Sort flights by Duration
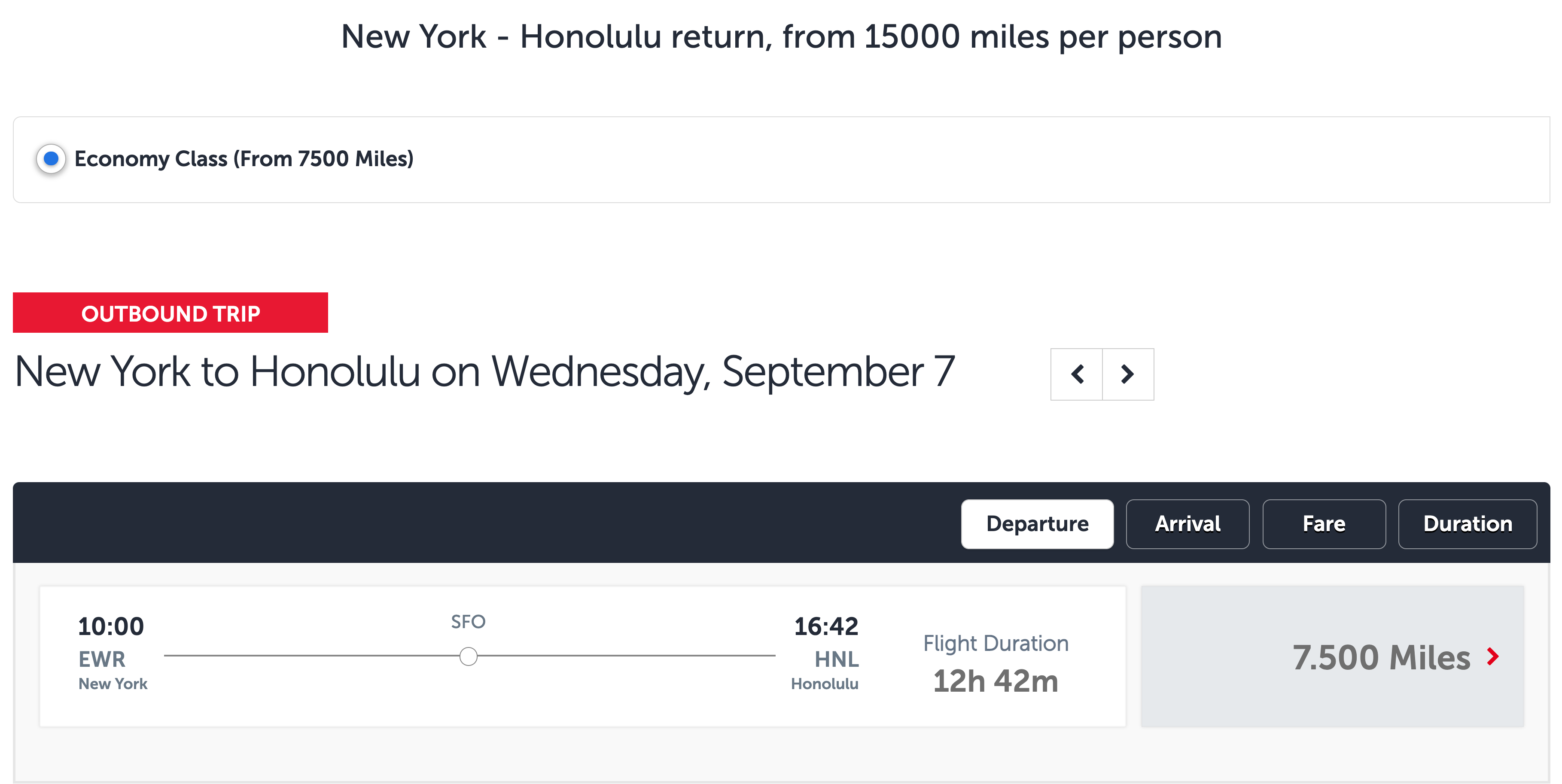This screenshot has height=784, width=1562. pos(1468,524)
